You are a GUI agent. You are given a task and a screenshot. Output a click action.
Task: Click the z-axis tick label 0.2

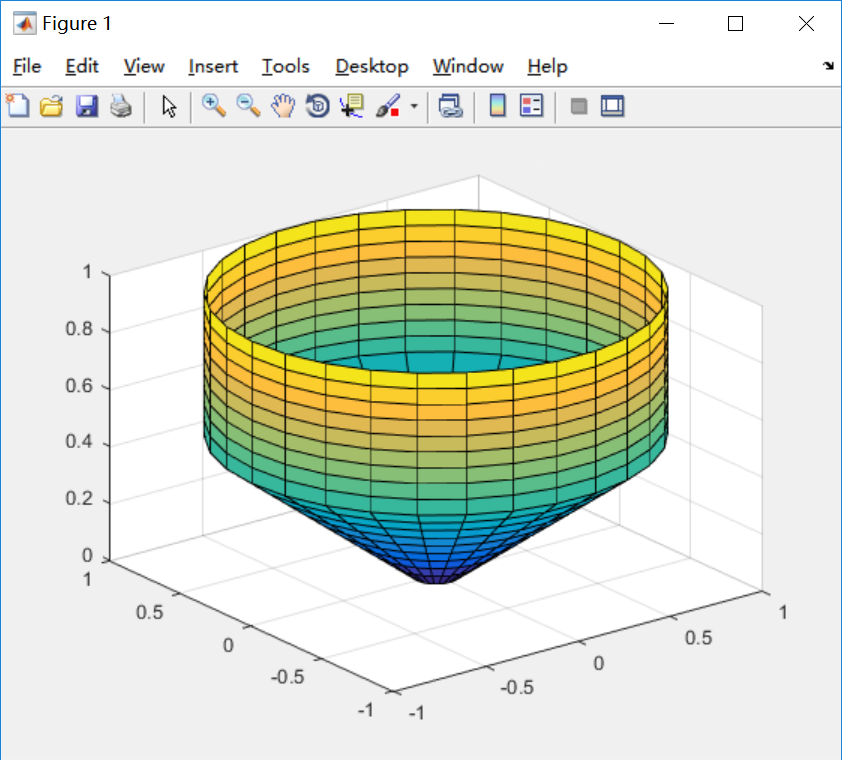coord(79,498)
